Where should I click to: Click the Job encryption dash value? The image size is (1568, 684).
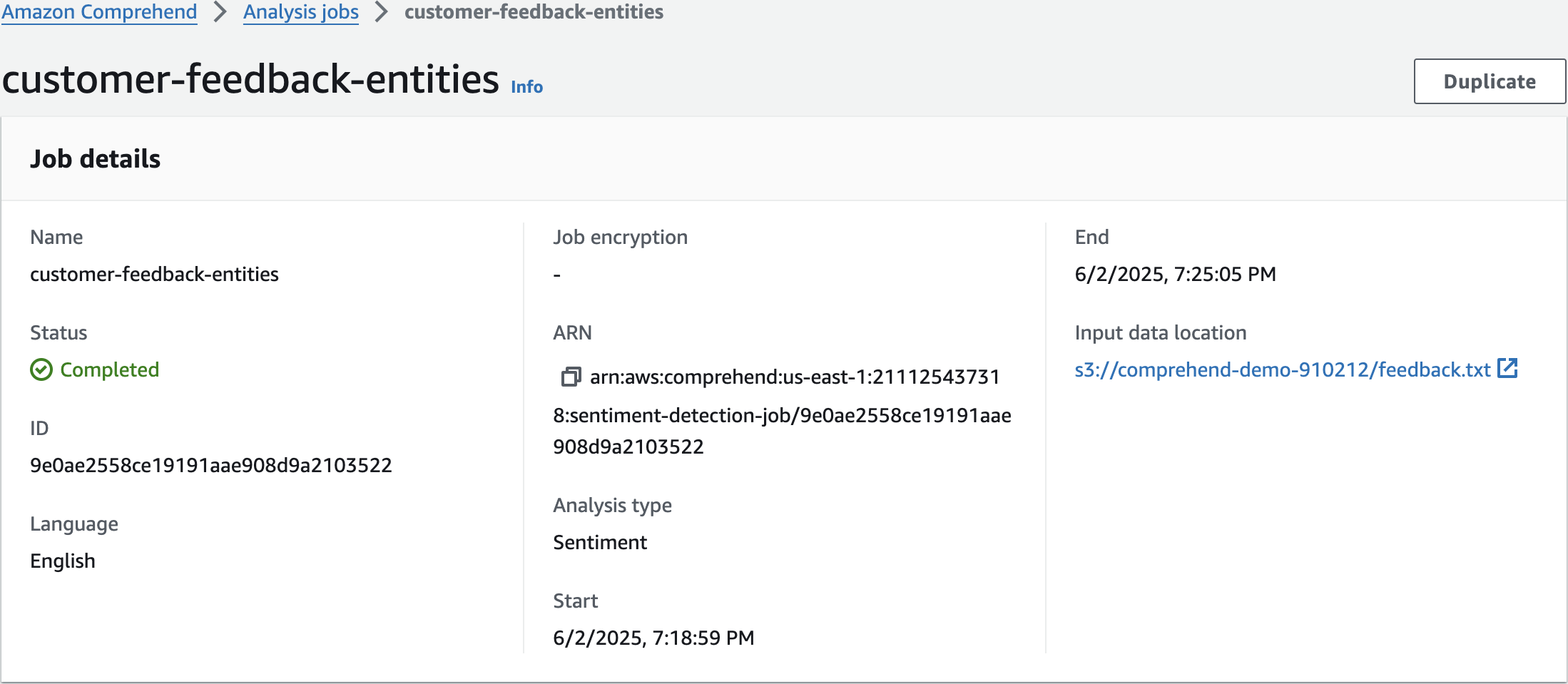[557, 275]
